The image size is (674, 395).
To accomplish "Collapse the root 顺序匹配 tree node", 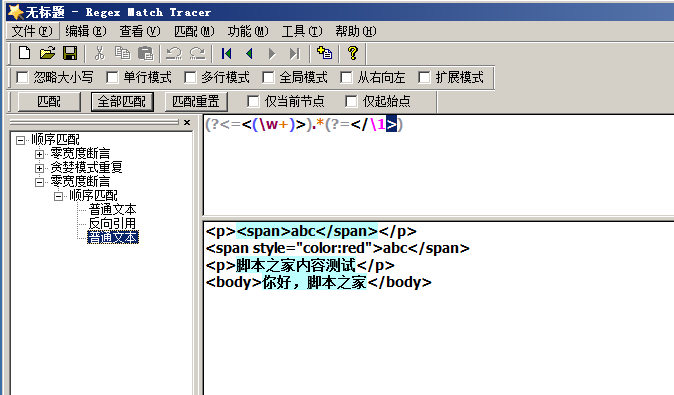I will click(x=20, y=140).
